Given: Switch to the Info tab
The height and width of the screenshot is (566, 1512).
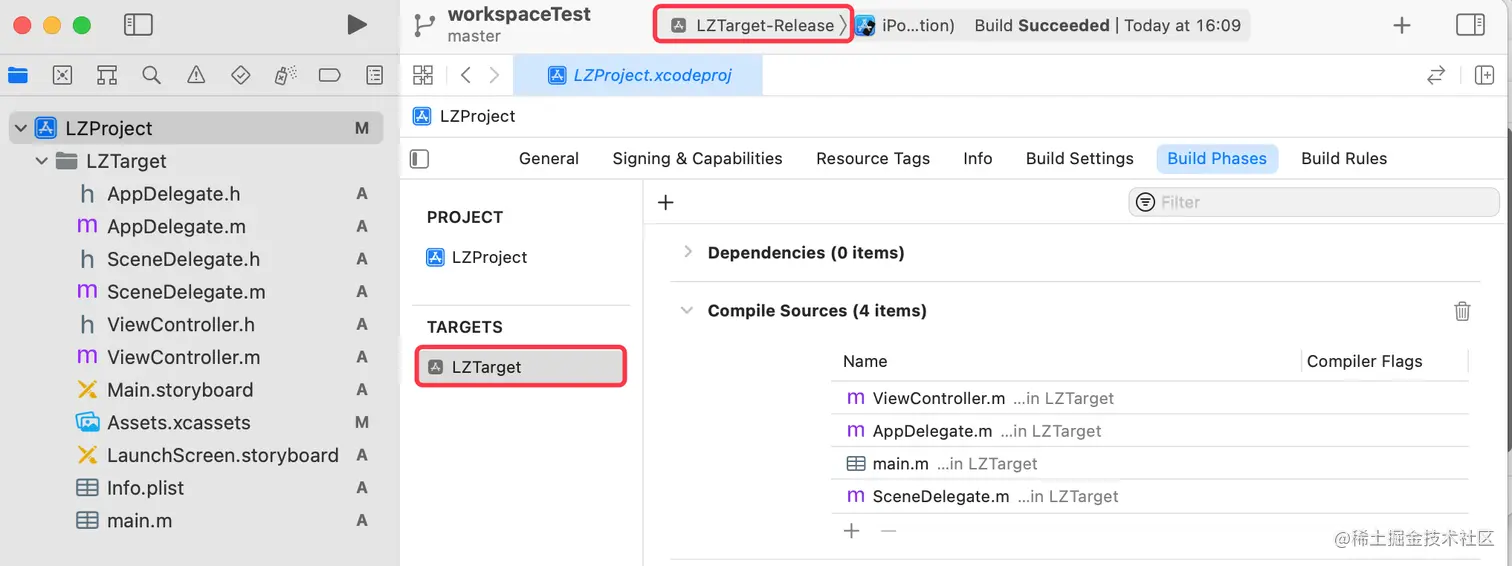Looking at the screenshot, I should (x=978, y=158).
